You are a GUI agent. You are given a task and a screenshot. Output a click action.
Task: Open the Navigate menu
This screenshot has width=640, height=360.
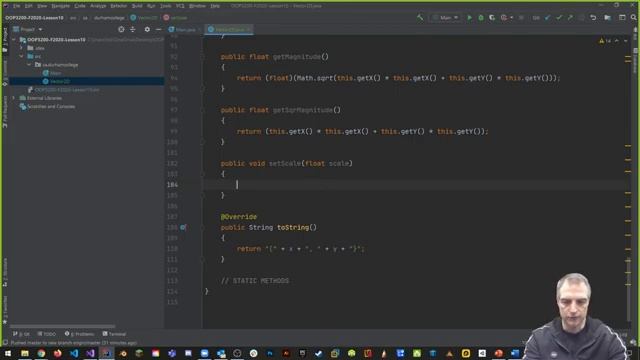pyautogui.click(x=60, y=6)
